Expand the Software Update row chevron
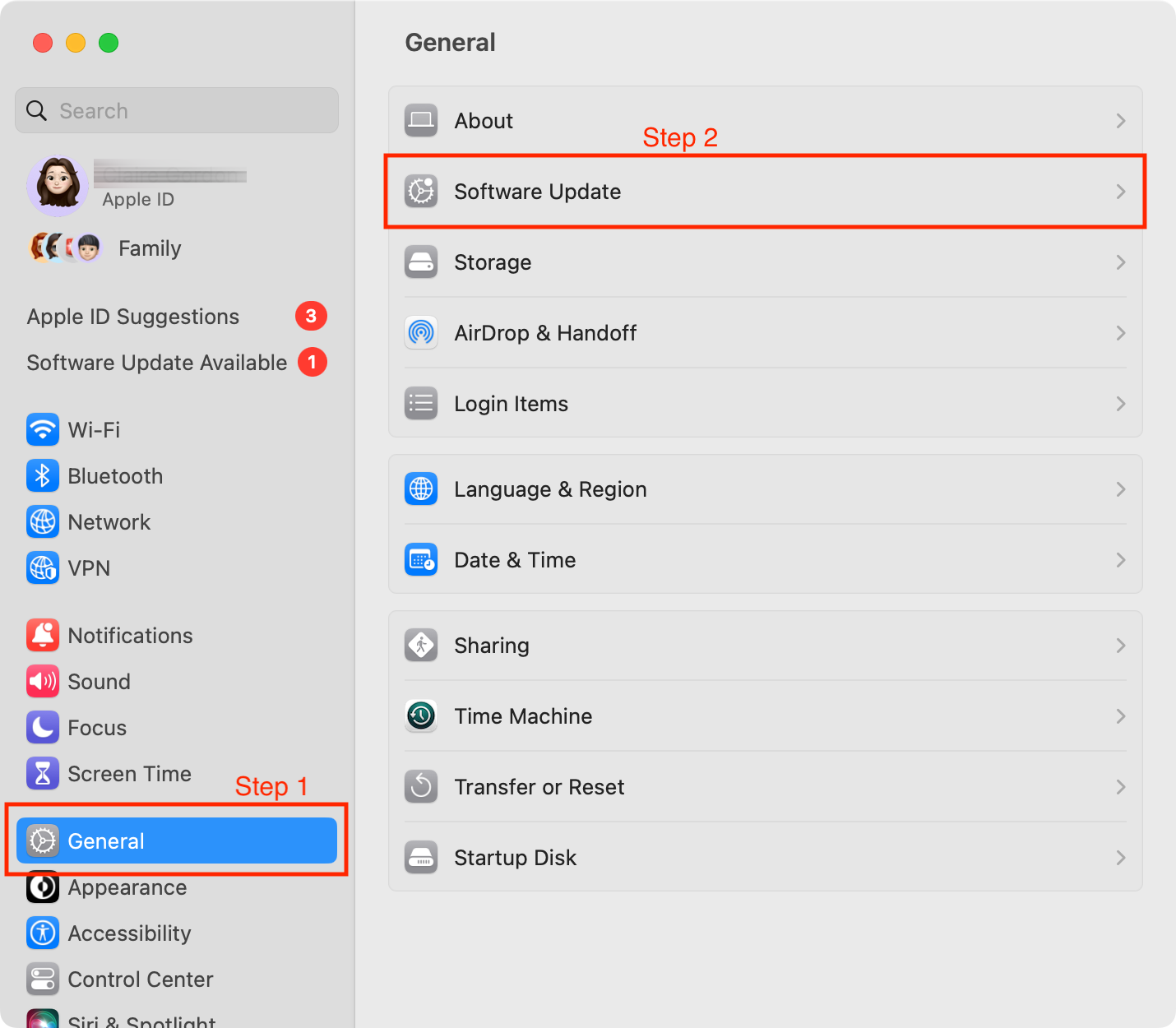 (x=1120, y=192)
